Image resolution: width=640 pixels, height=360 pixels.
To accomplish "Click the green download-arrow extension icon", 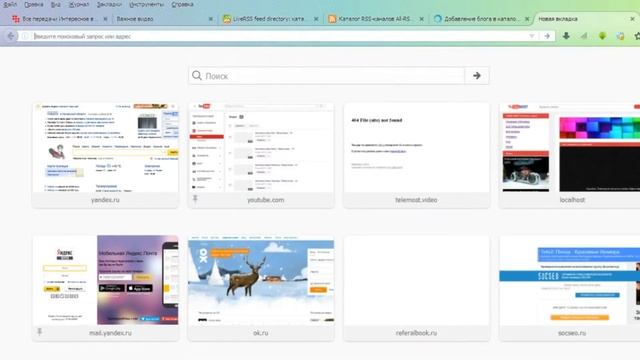I will click(602, 36).
